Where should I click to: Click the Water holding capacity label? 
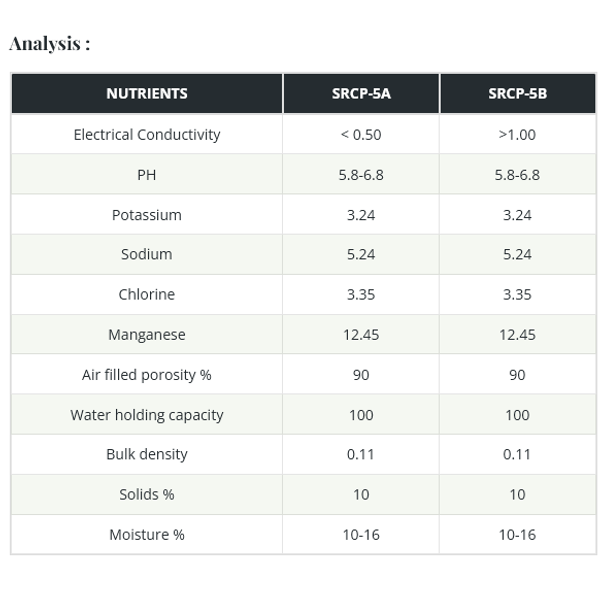point(147,415)
